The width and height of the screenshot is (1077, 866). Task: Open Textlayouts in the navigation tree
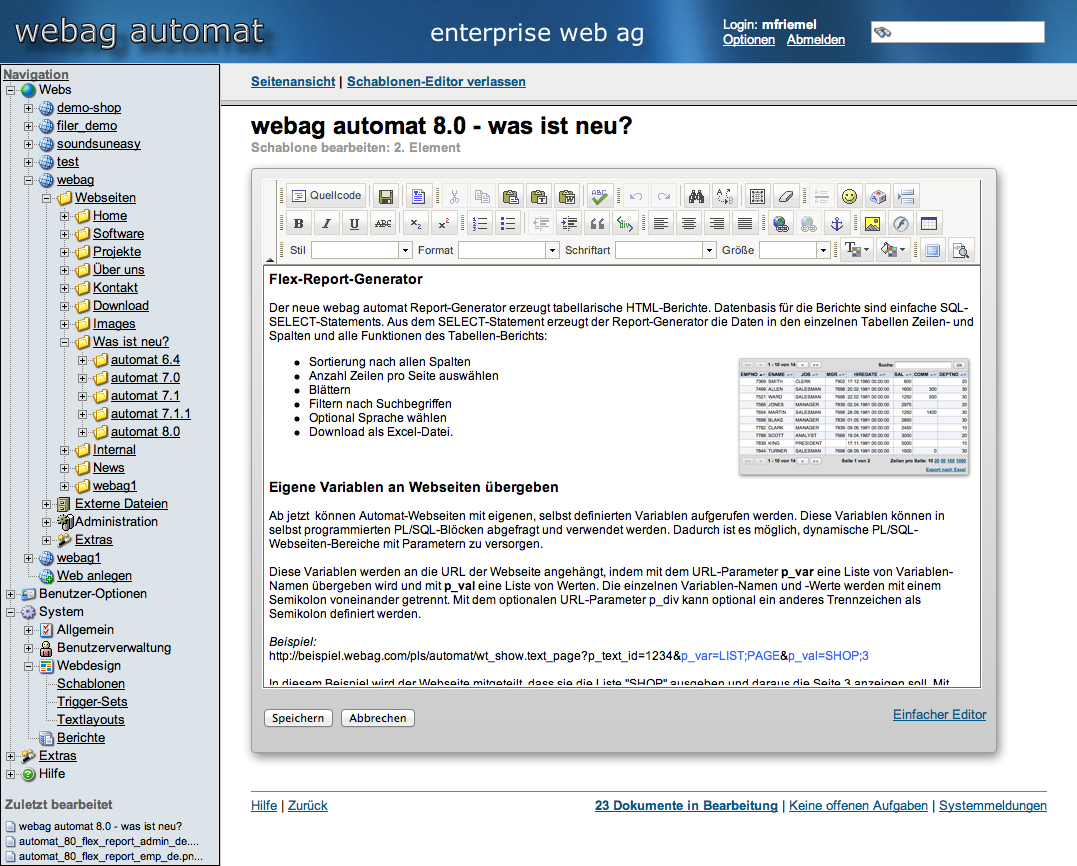coord(91,719)
